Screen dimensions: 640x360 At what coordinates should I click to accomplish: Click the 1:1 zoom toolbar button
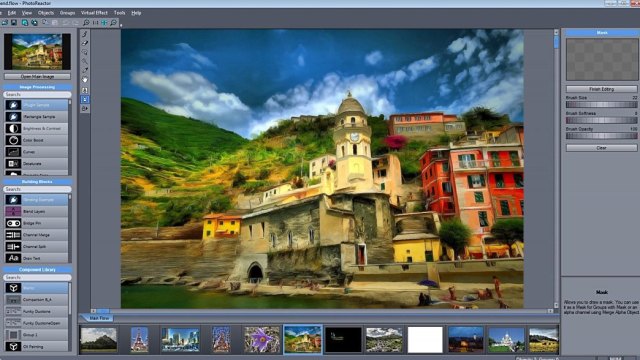(x=95, y=23)
